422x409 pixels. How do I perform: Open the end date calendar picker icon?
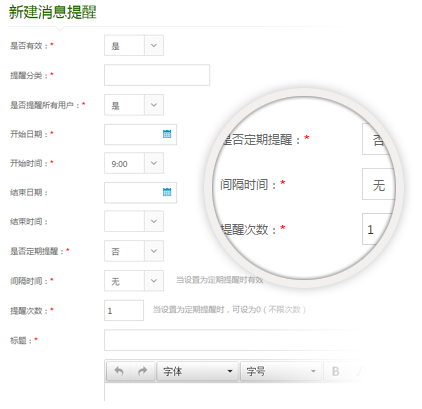point(167,192)
